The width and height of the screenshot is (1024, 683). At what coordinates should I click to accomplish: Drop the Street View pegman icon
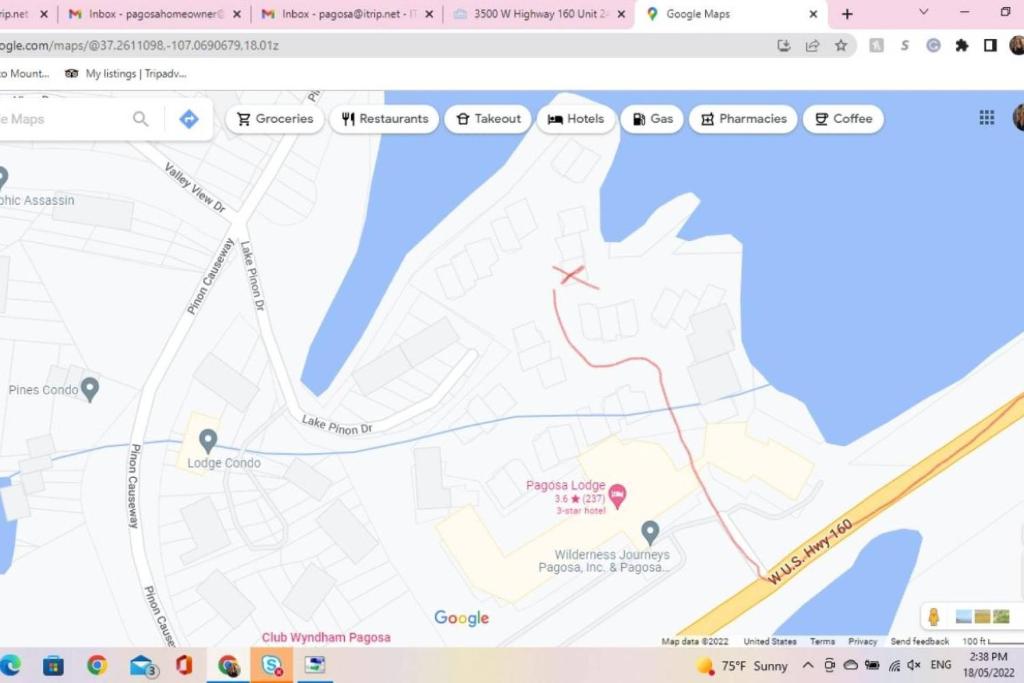(933, 617)
